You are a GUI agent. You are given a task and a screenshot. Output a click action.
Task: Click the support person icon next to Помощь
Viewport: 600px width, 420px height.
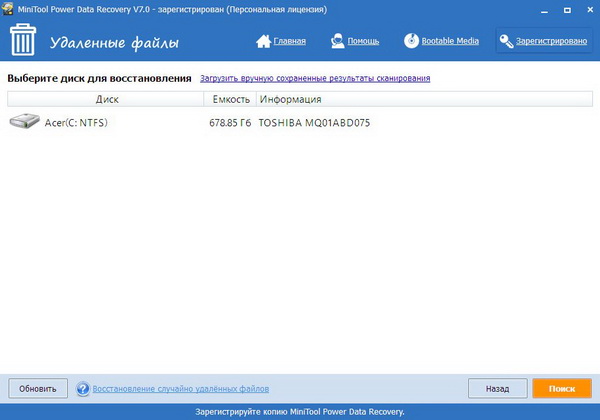click(338, 41)
